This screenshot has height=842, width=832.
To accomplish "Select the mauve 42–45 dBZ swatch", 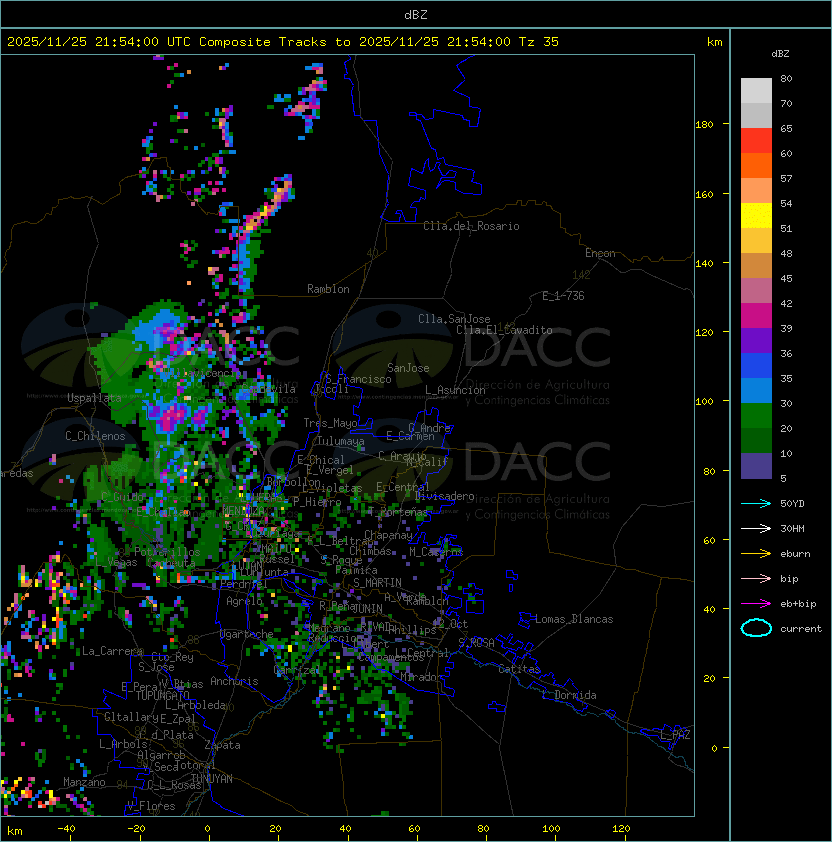I will click(756, 291).
